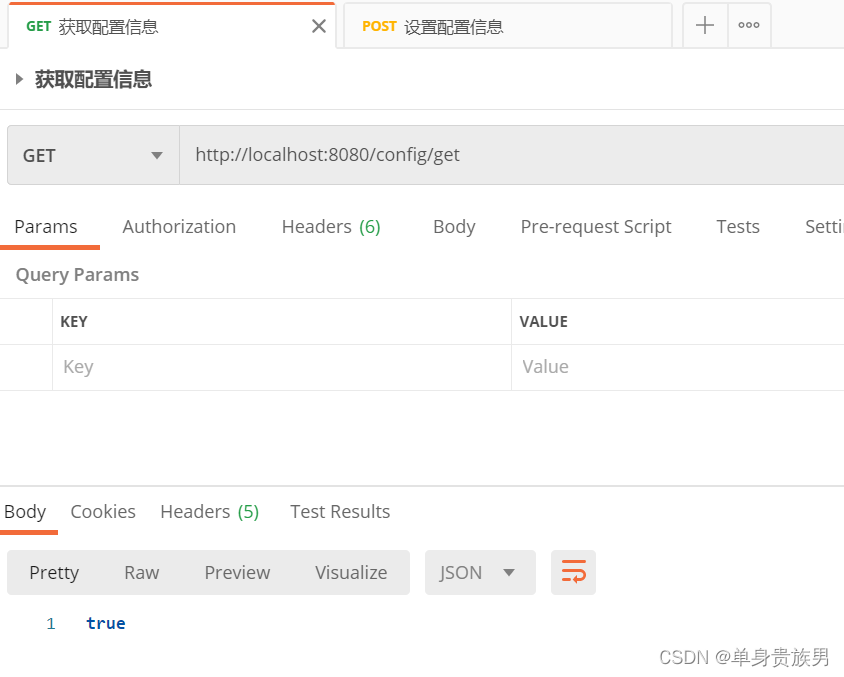Screen dimensions: 844x677
Task: Open a new request tab with plus icon
Action: (705, 25)
